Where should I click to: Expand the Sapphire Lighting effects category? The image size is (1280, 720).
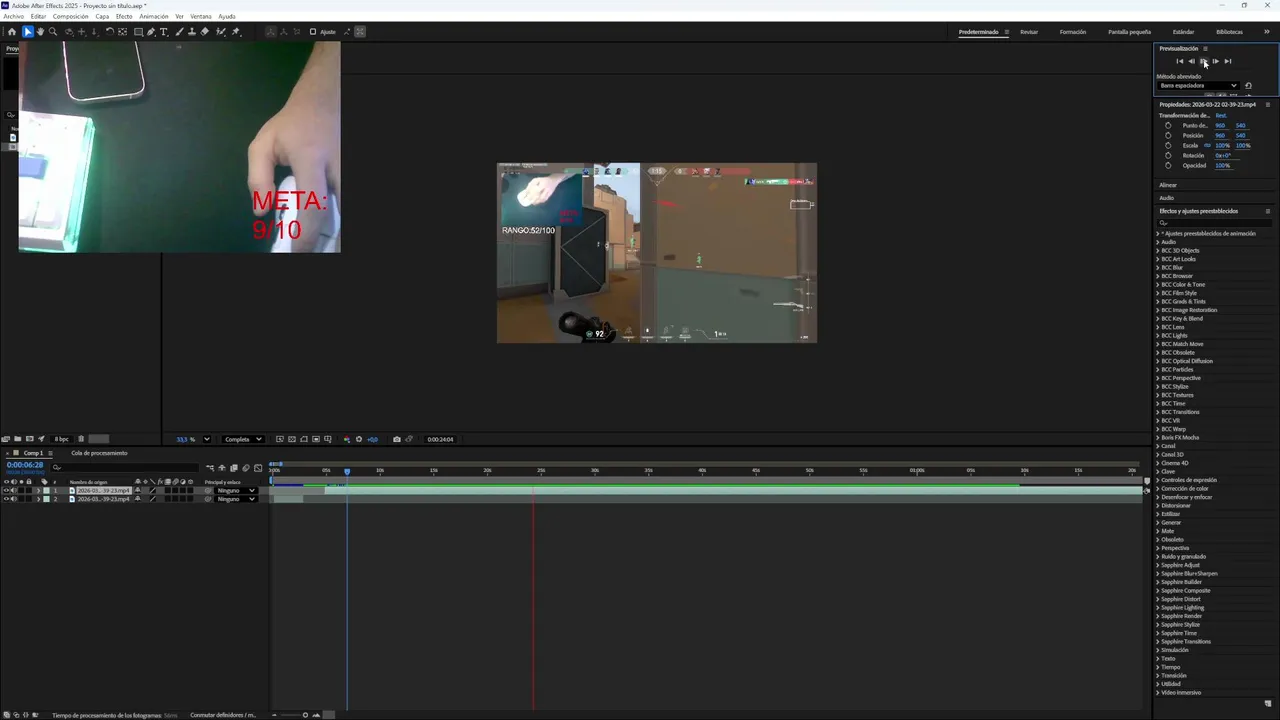tap(1158, 608)
